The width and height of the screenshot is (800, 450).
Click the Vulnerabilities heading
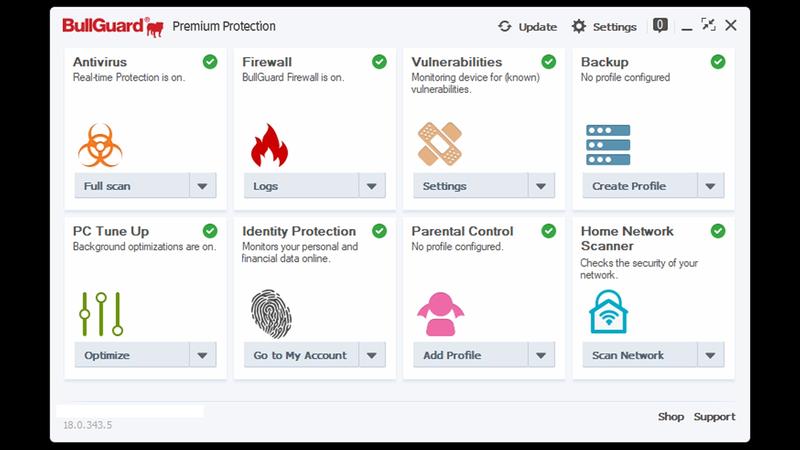457,62
